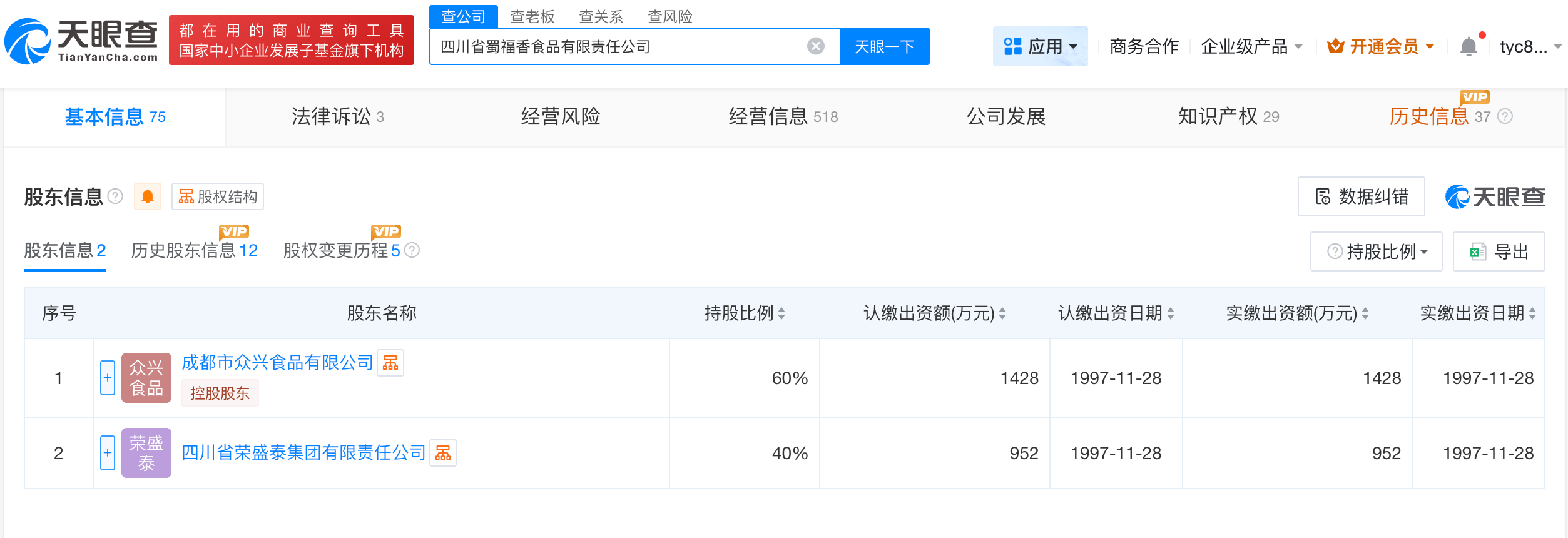
Task: Clear the search box text
Action: [x=815, y=46]
